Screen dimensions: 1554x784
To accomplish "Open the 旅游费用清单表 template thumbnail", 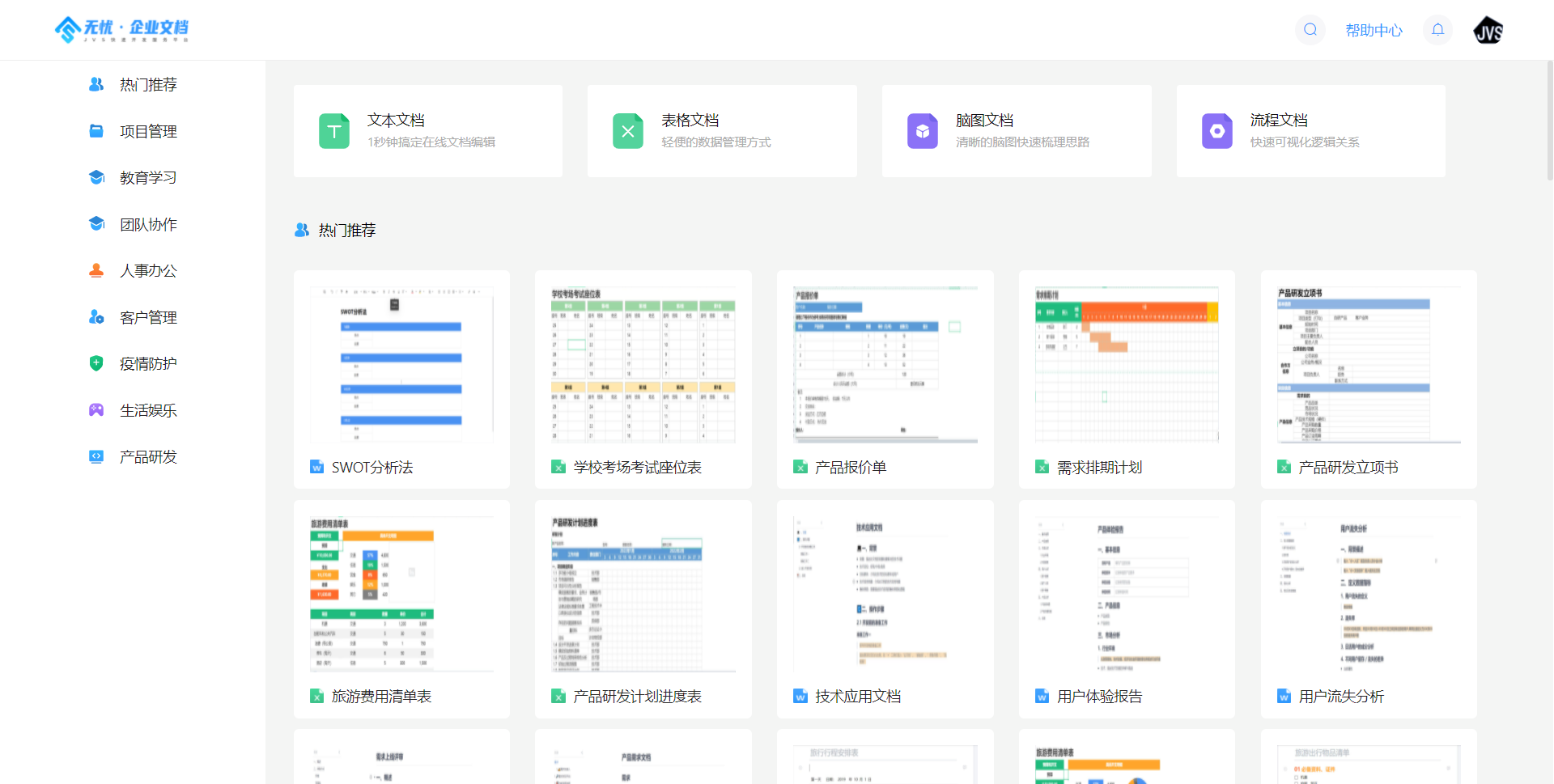I will [x=401, y=594].
